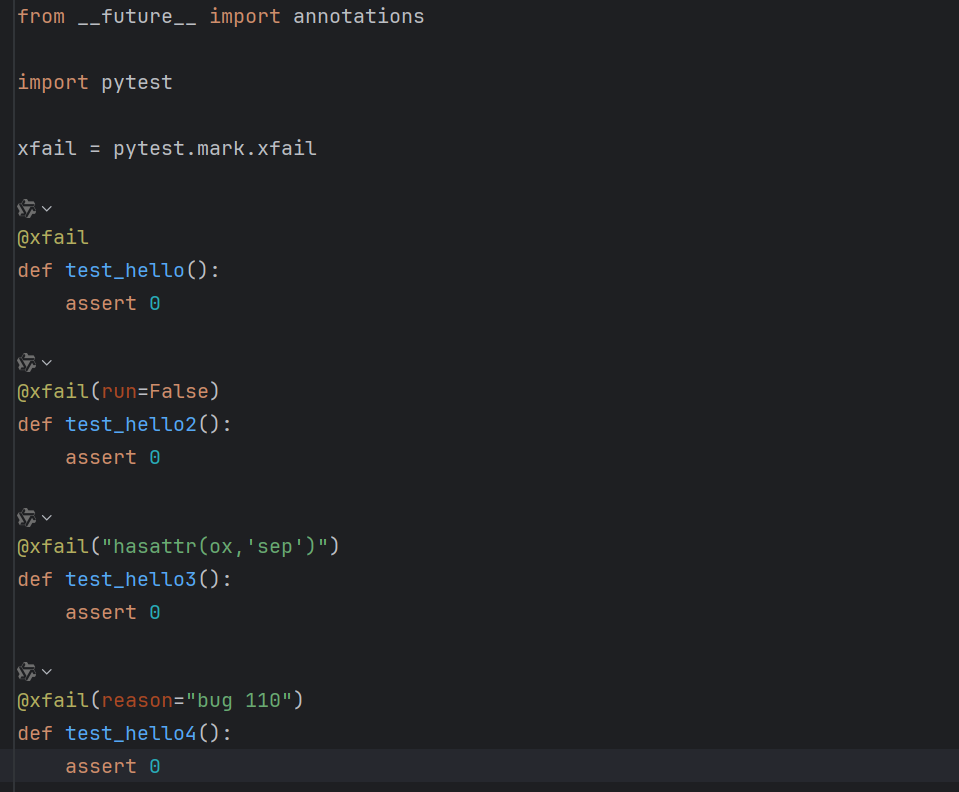Click pytest.mark.xfail assignment value
The image size is (959, 792).
coord(215,149)
